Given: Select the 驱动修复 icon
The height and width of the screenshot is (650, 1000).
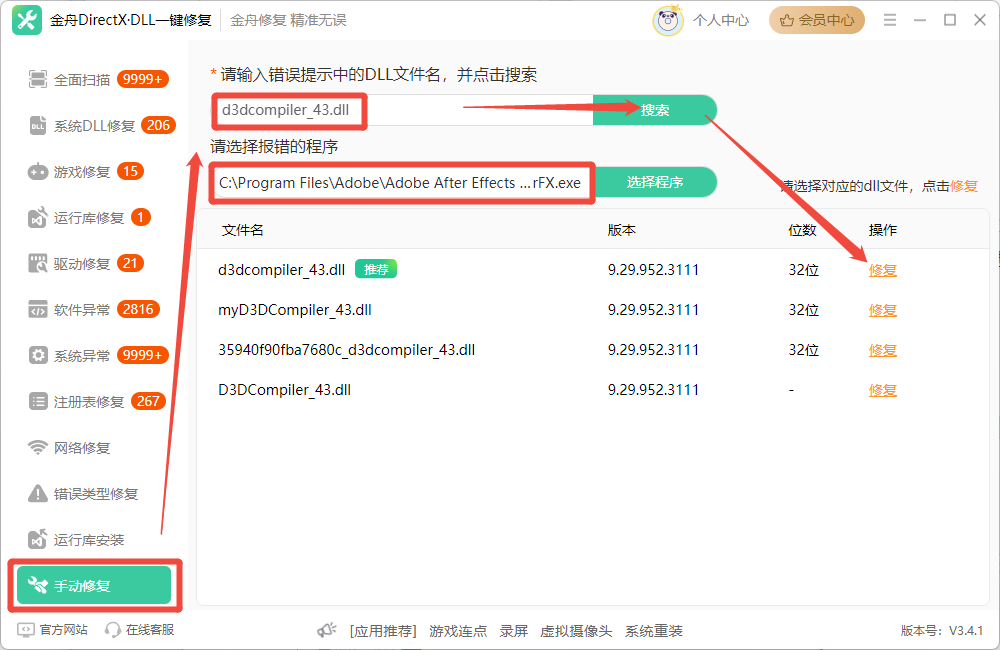Looking at the screenshot, I should [38, 263].
